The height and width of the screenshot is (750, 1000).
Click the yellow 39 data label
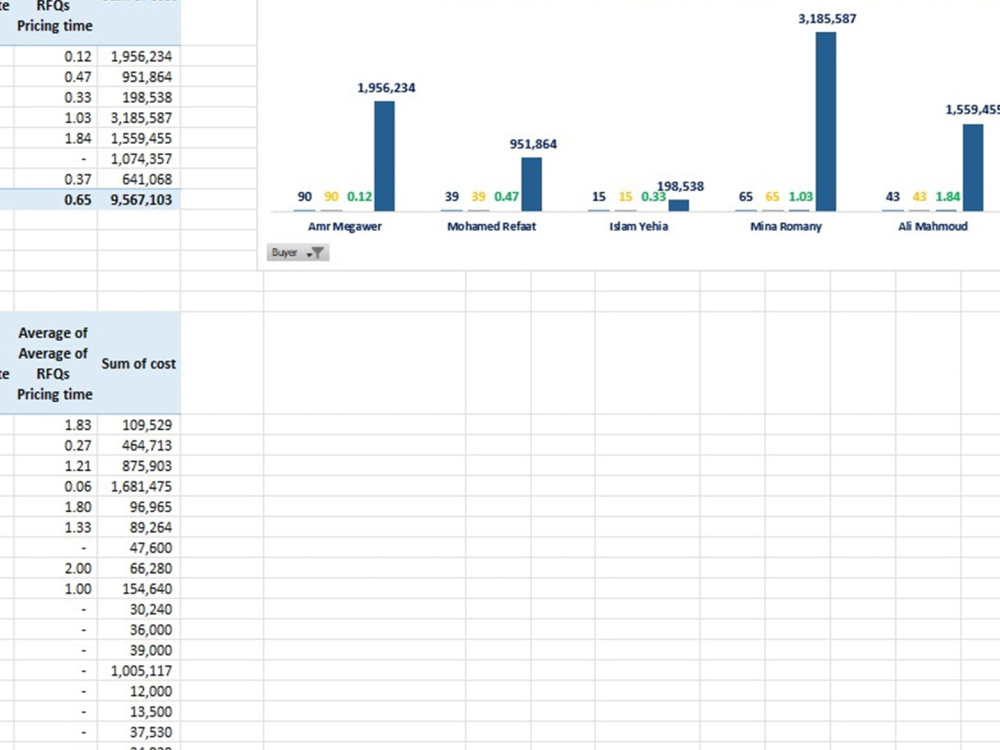[x=478, y=196]
